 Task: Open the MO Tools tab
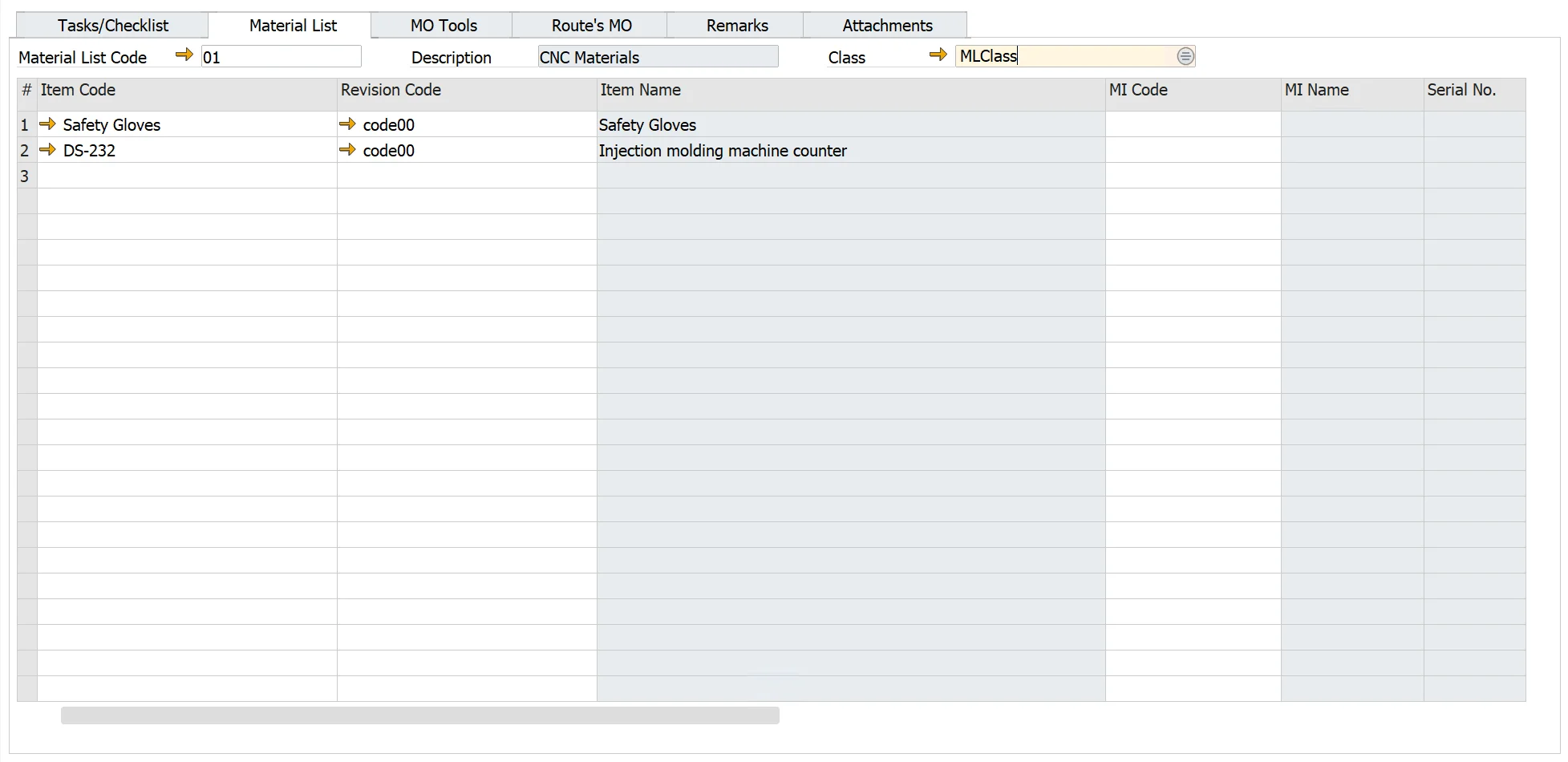click(x=442, y=25)
